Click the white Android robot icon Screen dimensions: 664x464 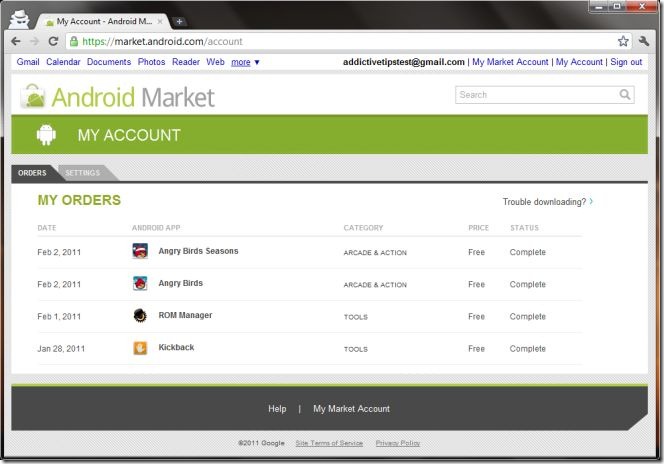(x=46, y=135)
